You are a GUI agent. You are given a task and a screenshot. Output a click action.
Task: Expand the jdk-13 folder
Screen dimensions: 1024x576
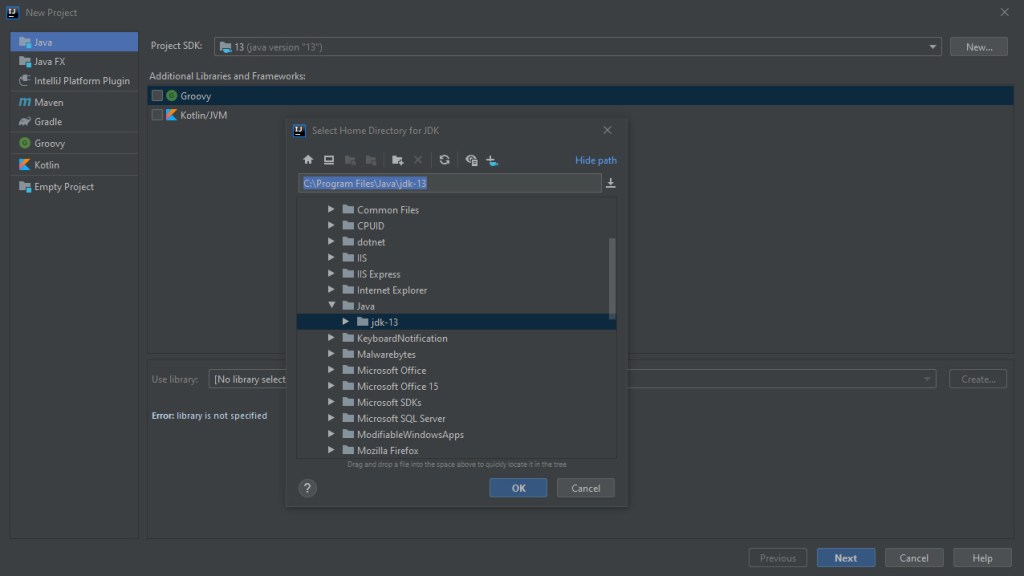coord(346,322)
